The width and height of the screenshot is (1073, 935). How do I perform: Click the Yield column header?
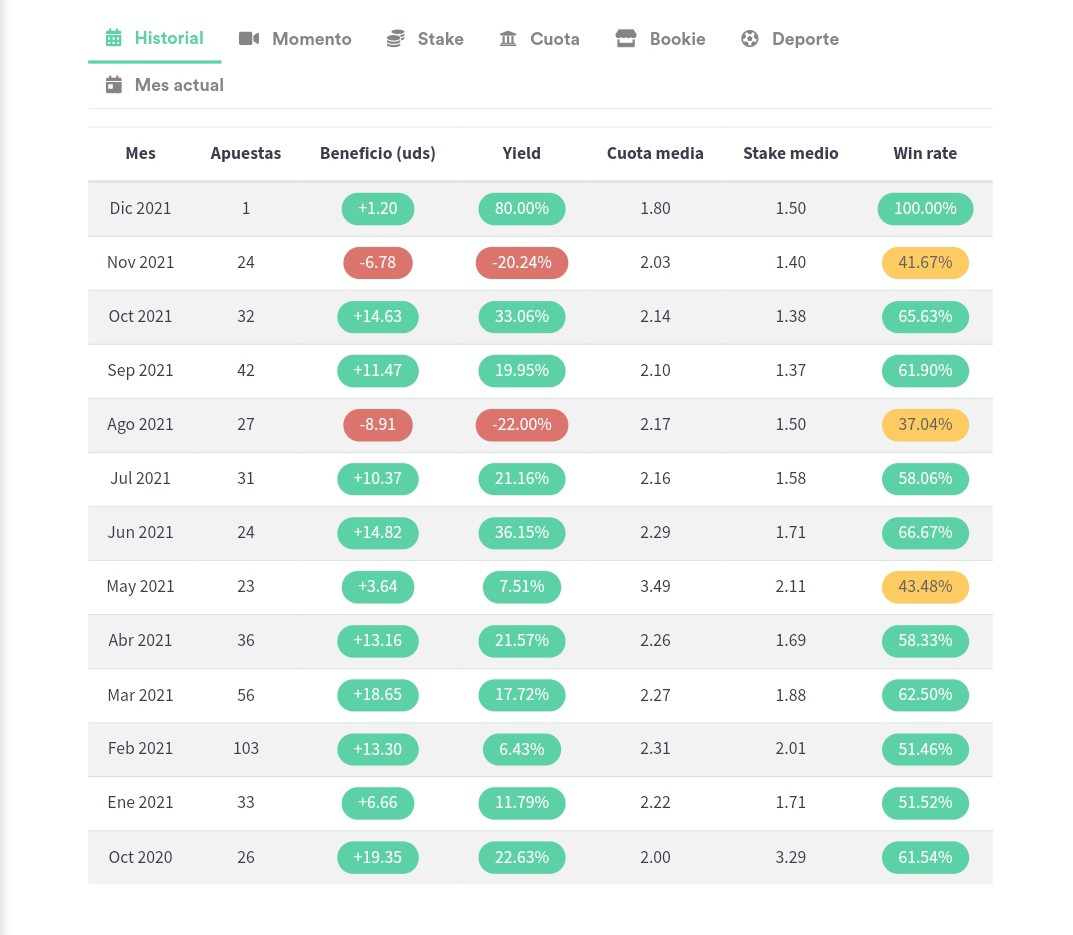coord(521,153)
